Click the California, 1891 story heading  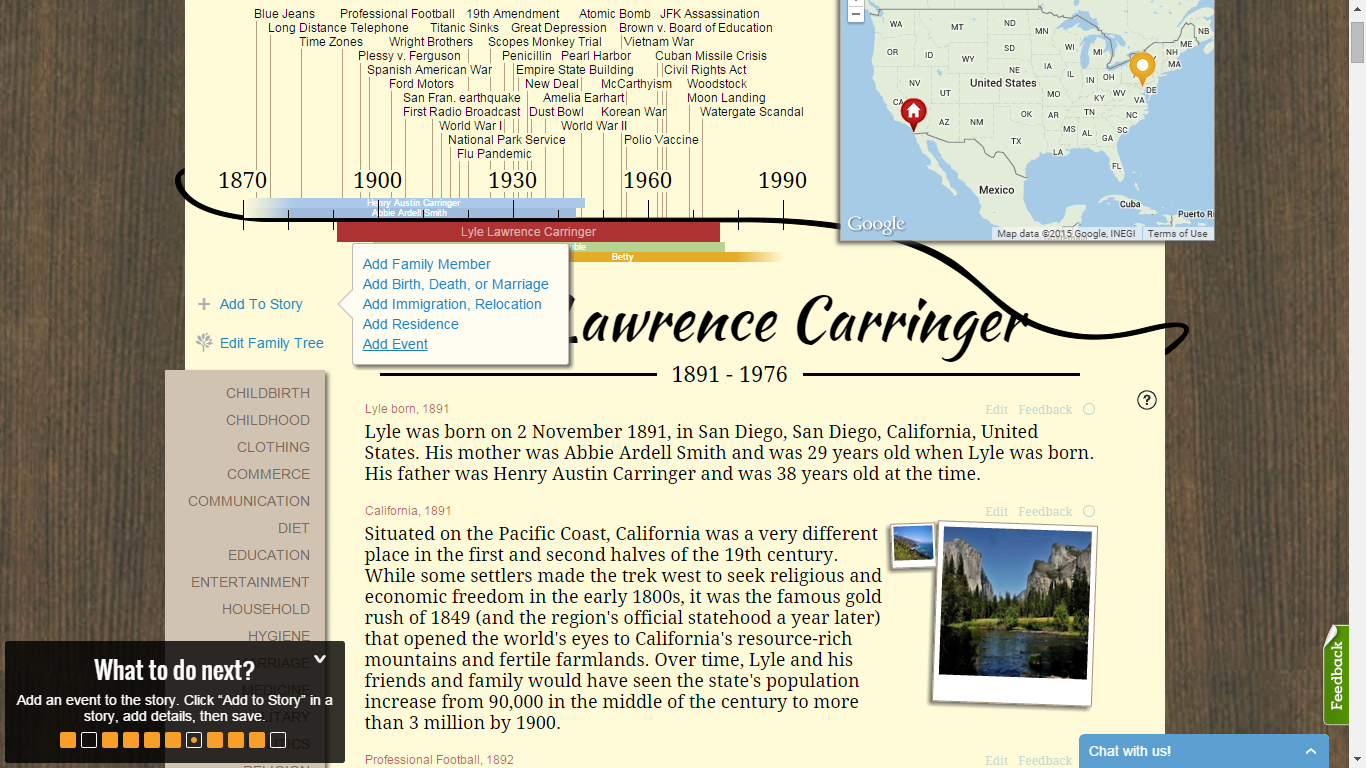coord(408,511)
